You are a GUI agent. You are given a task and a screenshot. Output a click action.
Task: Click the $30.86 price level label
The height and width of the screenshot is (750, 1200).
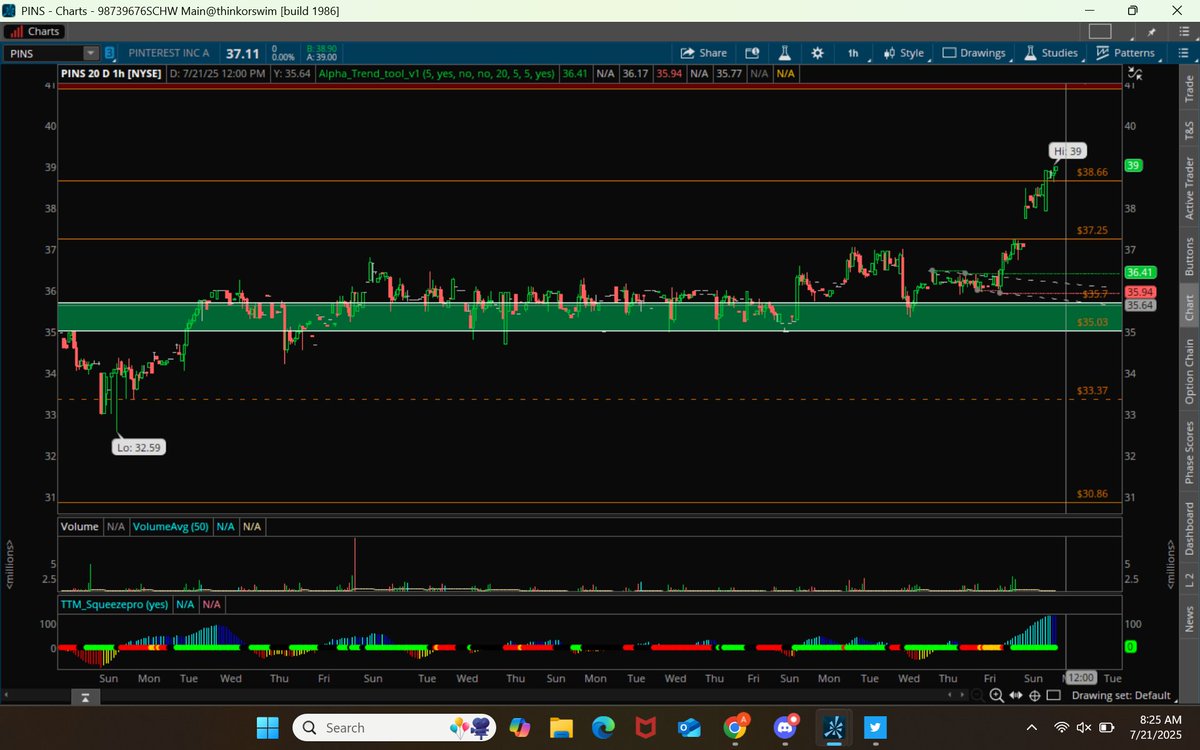click(1092, 494)
